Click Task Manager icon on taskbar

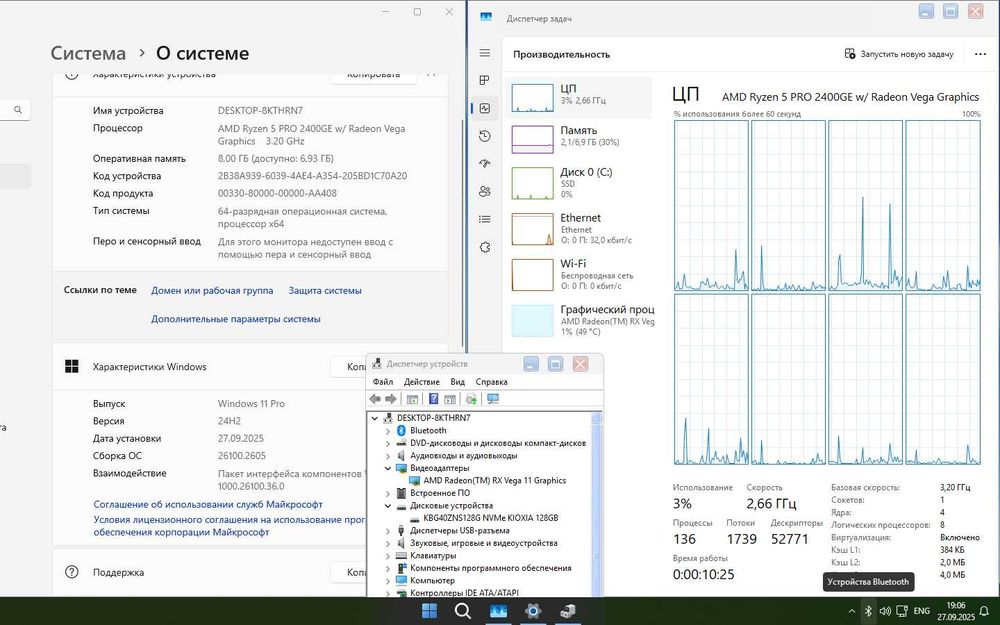[498, 611]
